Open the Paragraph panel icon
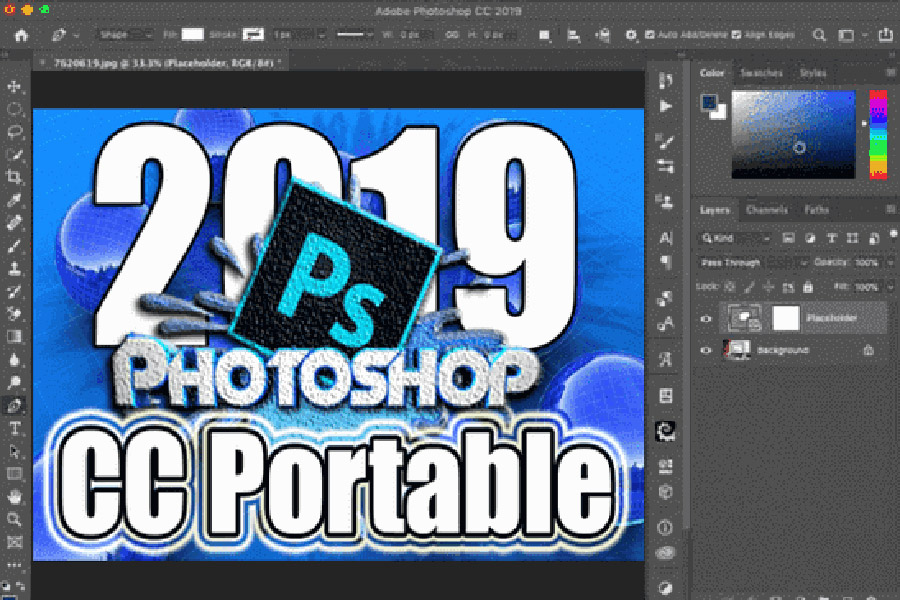 pos(666,262)
